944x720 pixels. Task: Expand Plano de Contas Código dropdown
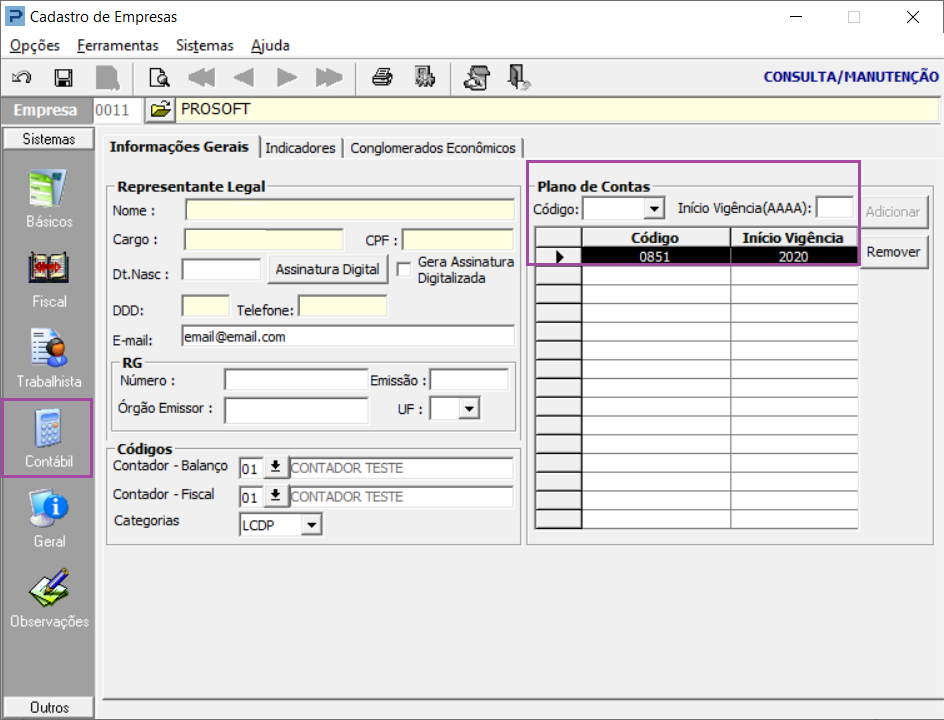pos(654,209)
